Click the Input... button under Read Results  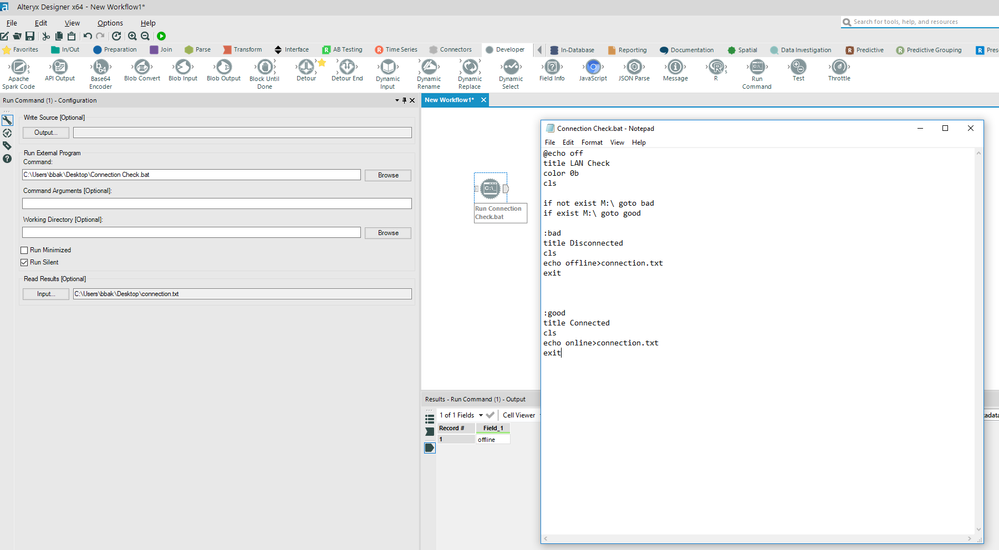point(46,294)
